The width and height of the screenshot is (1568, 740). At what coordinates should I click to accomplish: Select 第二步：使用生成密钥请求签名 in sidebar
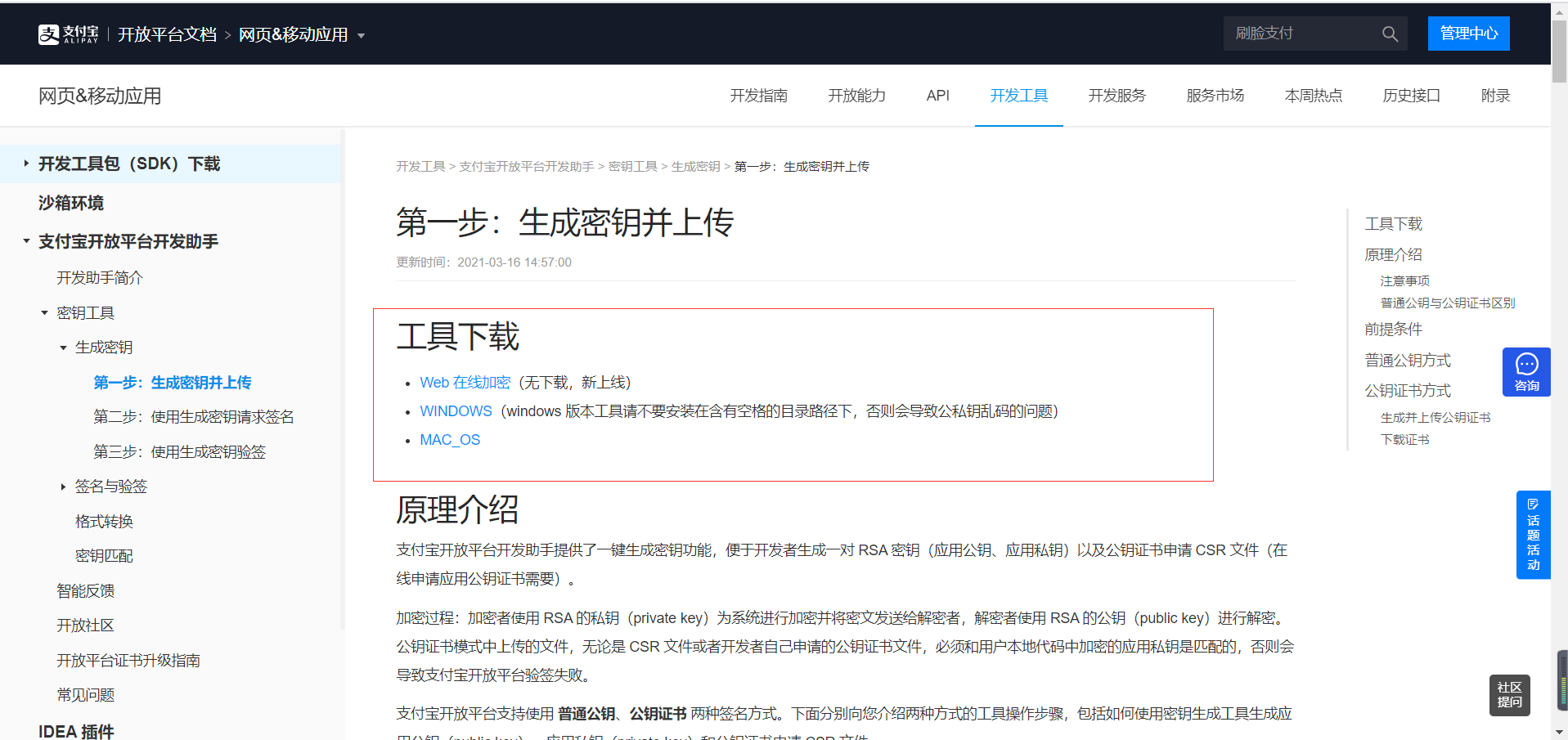tap(193, 416)
